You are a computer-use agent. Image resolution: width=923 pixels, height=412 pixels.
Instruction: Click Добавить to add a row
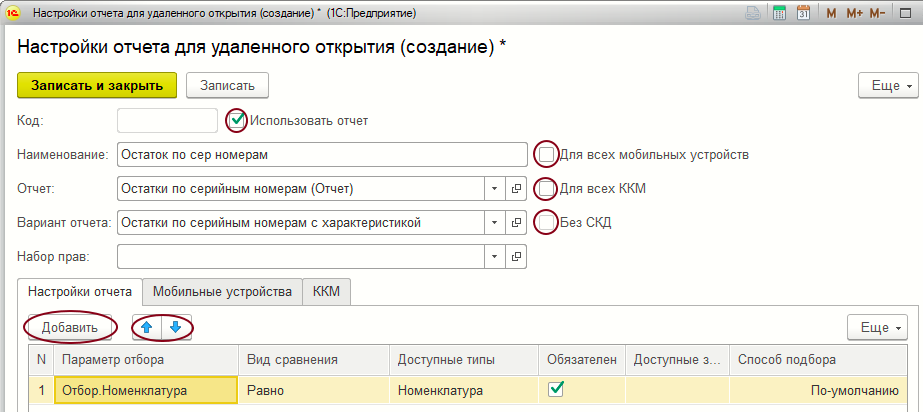pyautogui.click(x=70, y=327)
